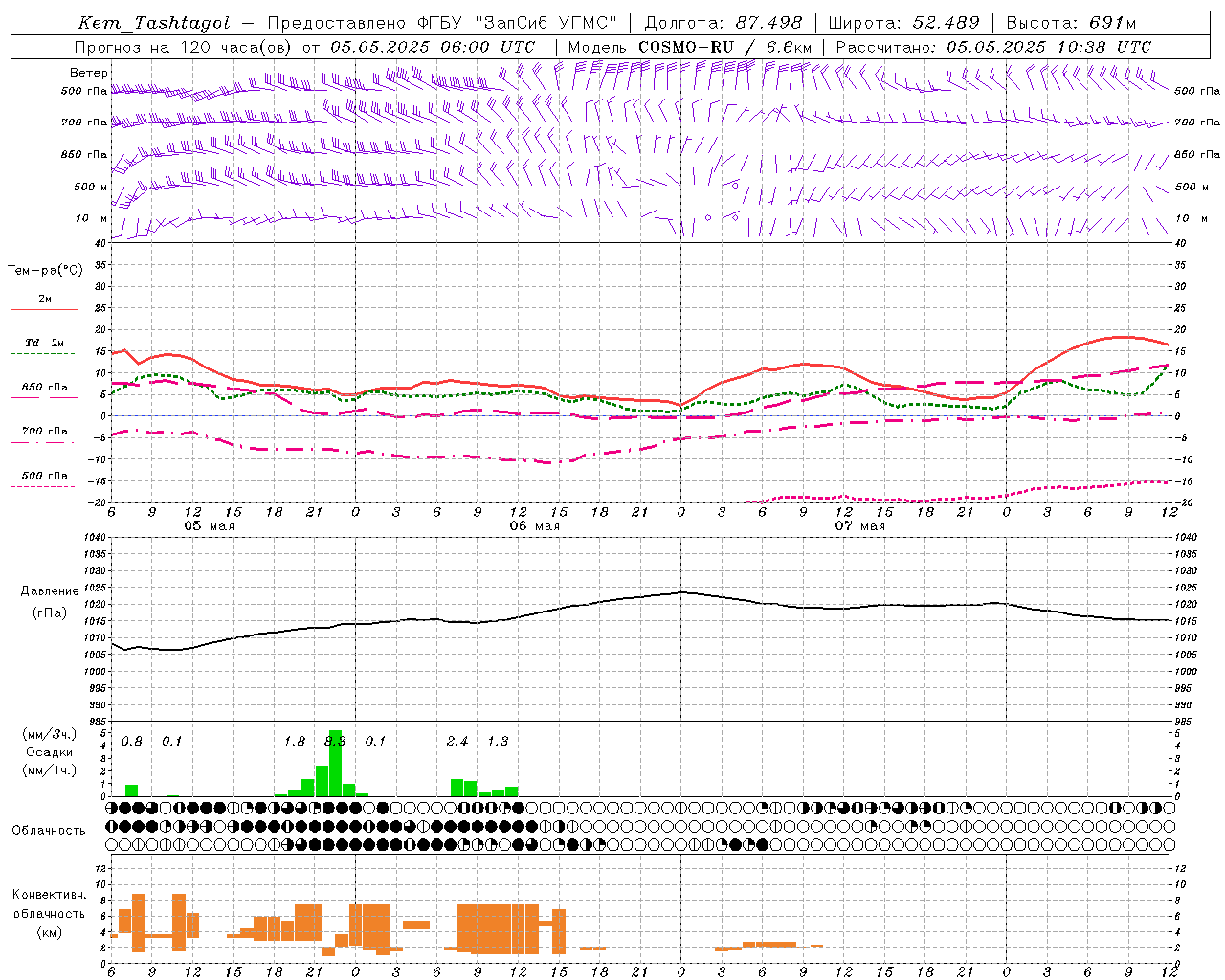Click the 'Td 2м' legend label
Image resolution: width=1225 pixels, height=980 pixels.
[45, 343]
